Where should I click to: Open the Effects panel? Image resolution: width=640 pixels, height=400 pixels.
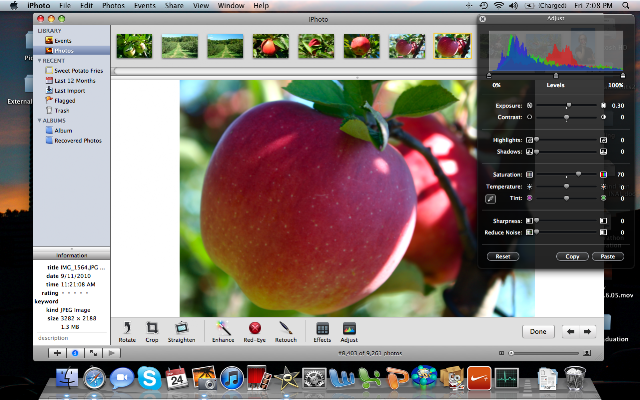[x=322, y=331]
